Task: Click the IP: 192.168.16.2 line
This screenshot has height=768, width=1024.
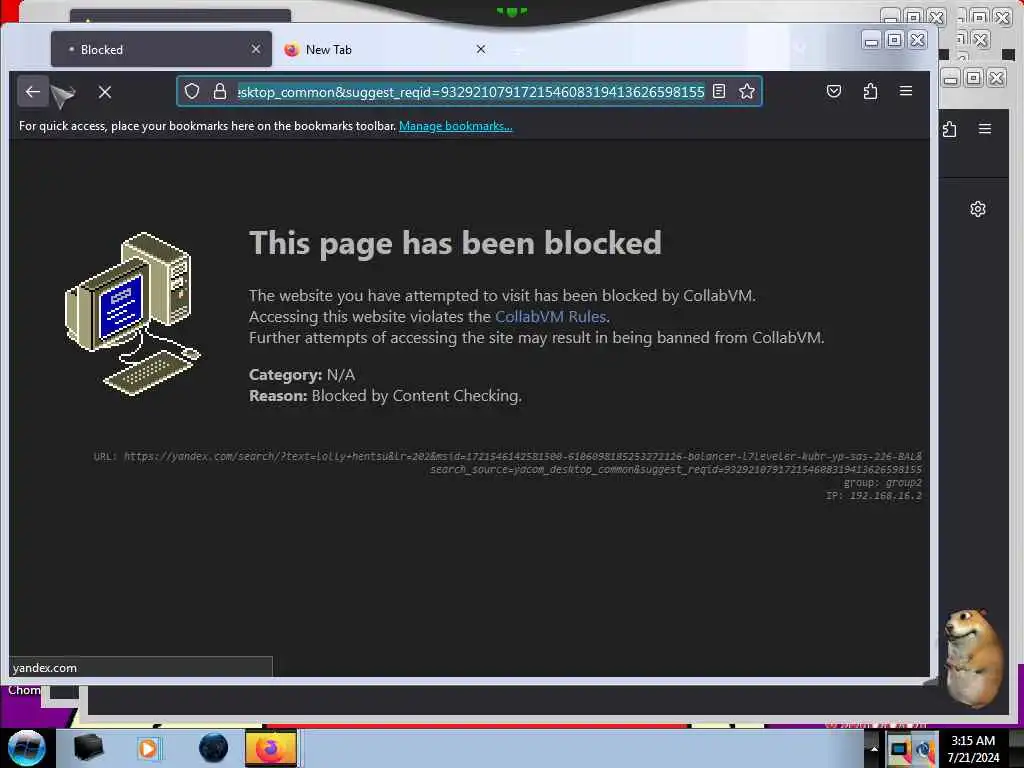Action: point(874,496)
